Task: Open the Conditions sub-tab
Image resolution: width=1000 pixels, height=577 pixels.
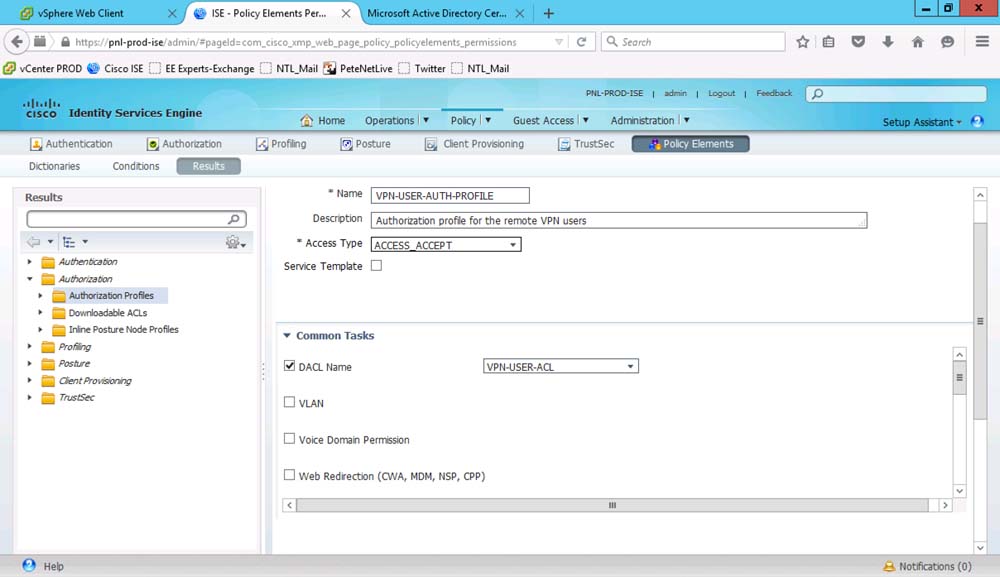Action: (136, 166)
